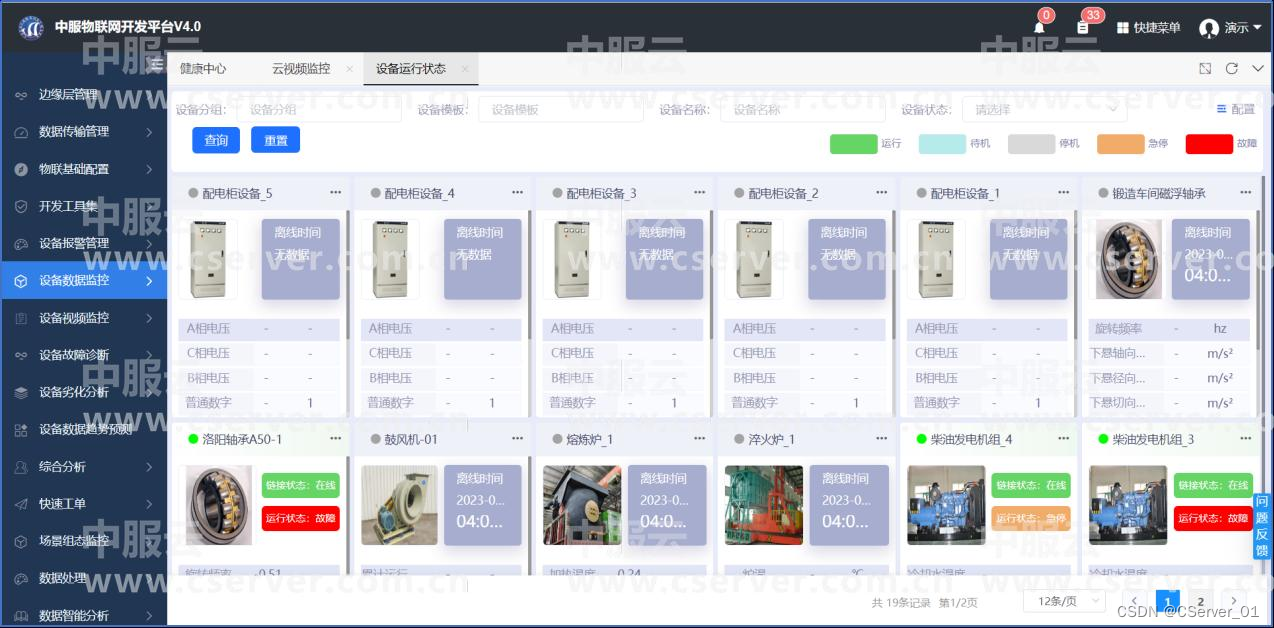This screenshot has height=628, width=1274.
Task: Click the 鼓风机-01 blower image
Action: 399,505
